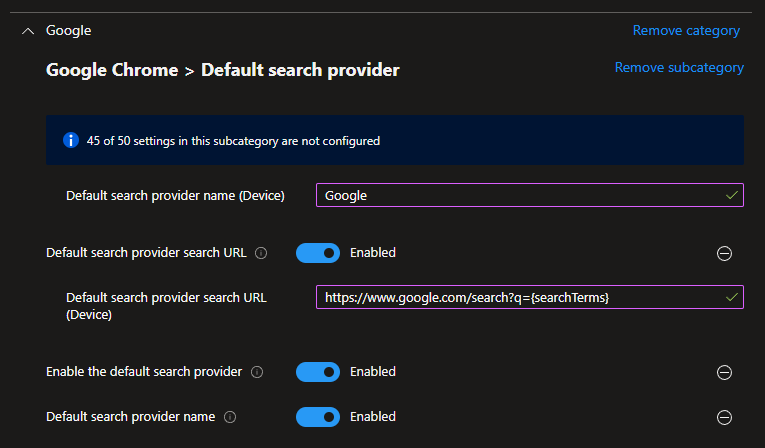Collapse the Google category chevron
The width and height of the screenshot is (765, 448).
pyautogui.click(x=28, y=31)
